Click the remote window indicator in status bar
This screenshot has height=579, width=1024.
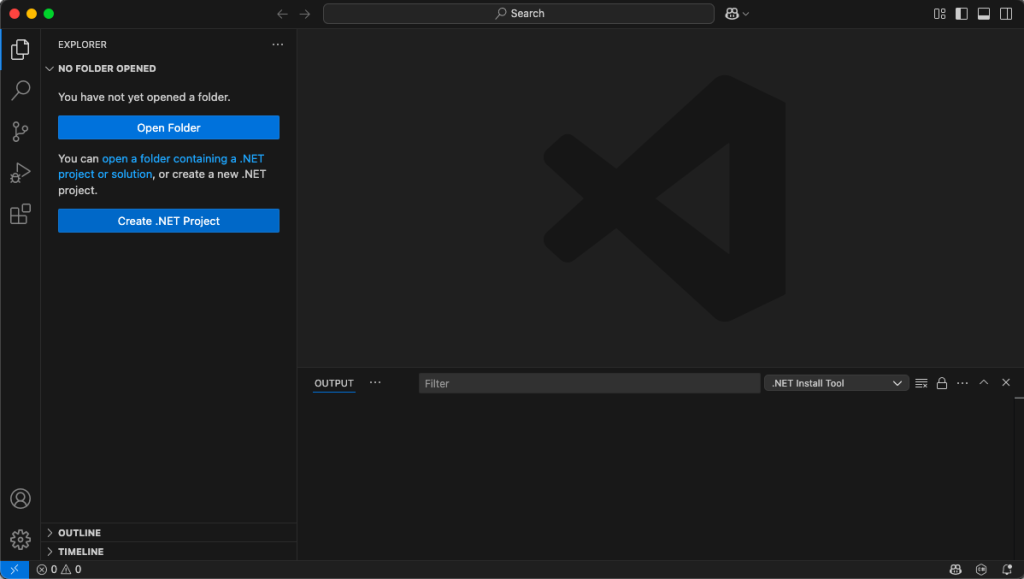point(14,570)
